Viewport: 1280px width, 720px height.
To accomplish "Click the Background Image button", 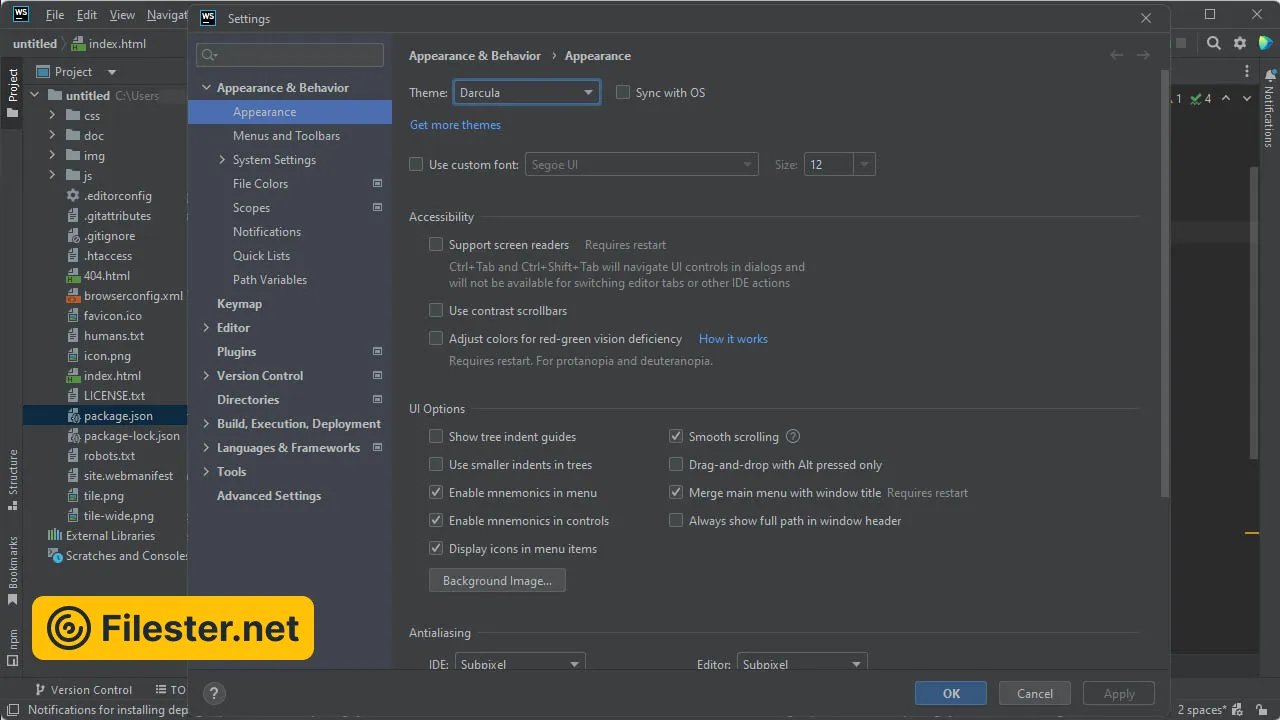I will (497, 581).
